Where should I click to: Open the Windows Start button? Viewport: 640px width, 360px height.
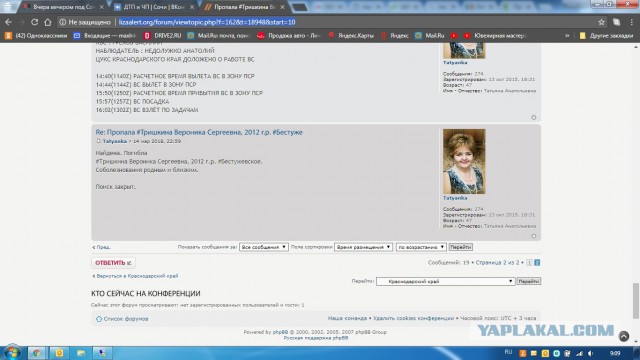pyautogui.click(x=12, y=352)
